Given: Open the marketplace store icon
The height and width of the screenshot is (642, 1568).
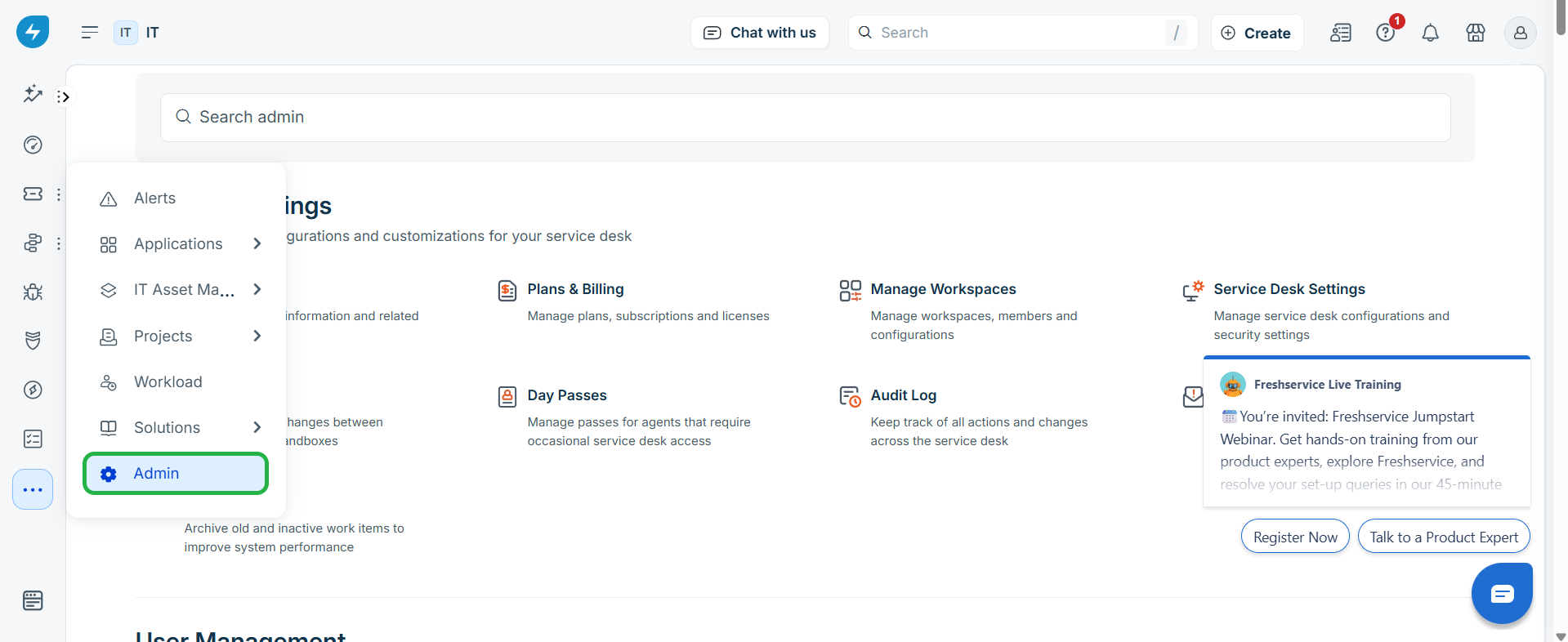Looking at the screenshot, I should (x=1476, y=33).
